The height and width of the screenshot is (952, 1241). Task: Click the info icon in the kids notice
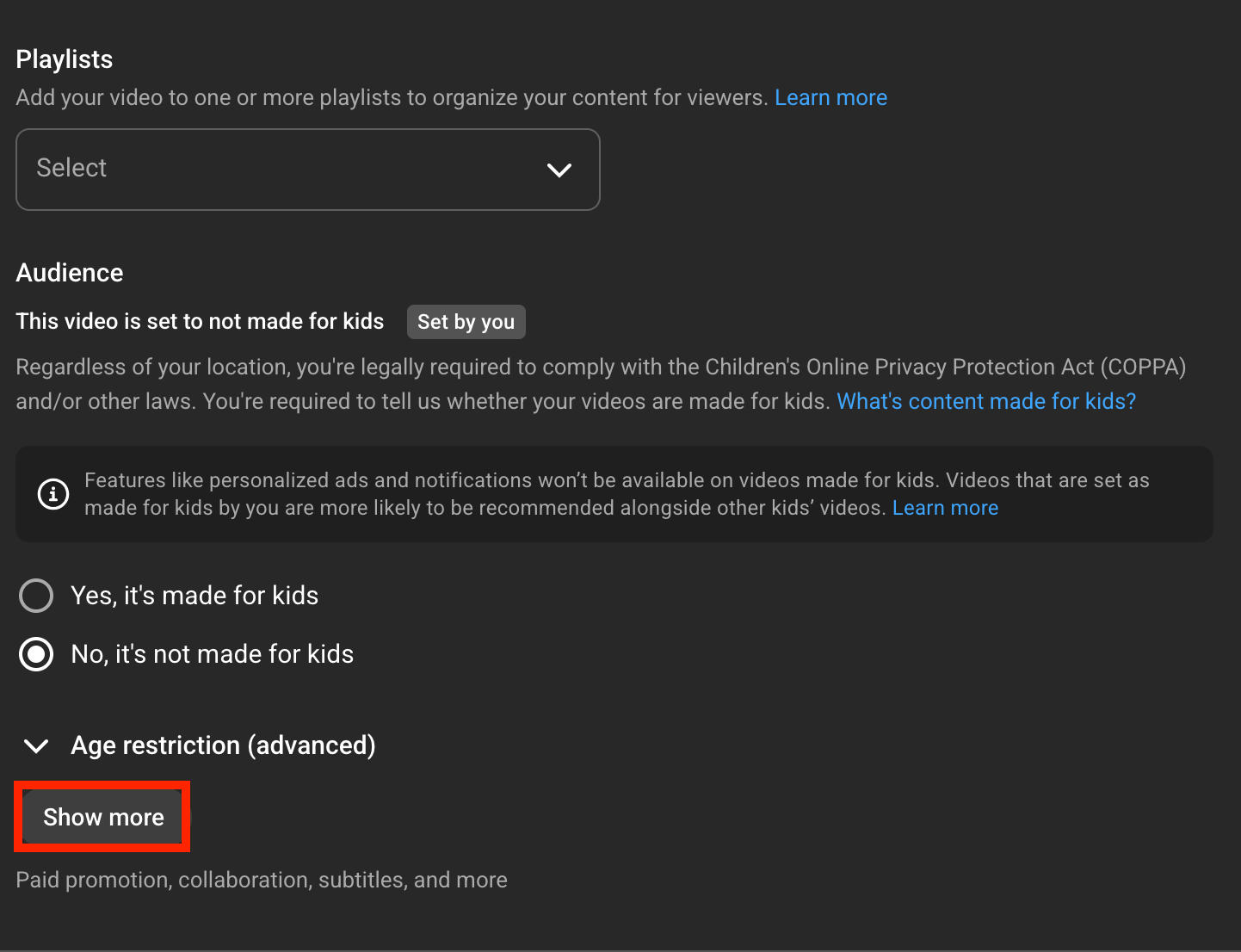click(x=53, y=494)
